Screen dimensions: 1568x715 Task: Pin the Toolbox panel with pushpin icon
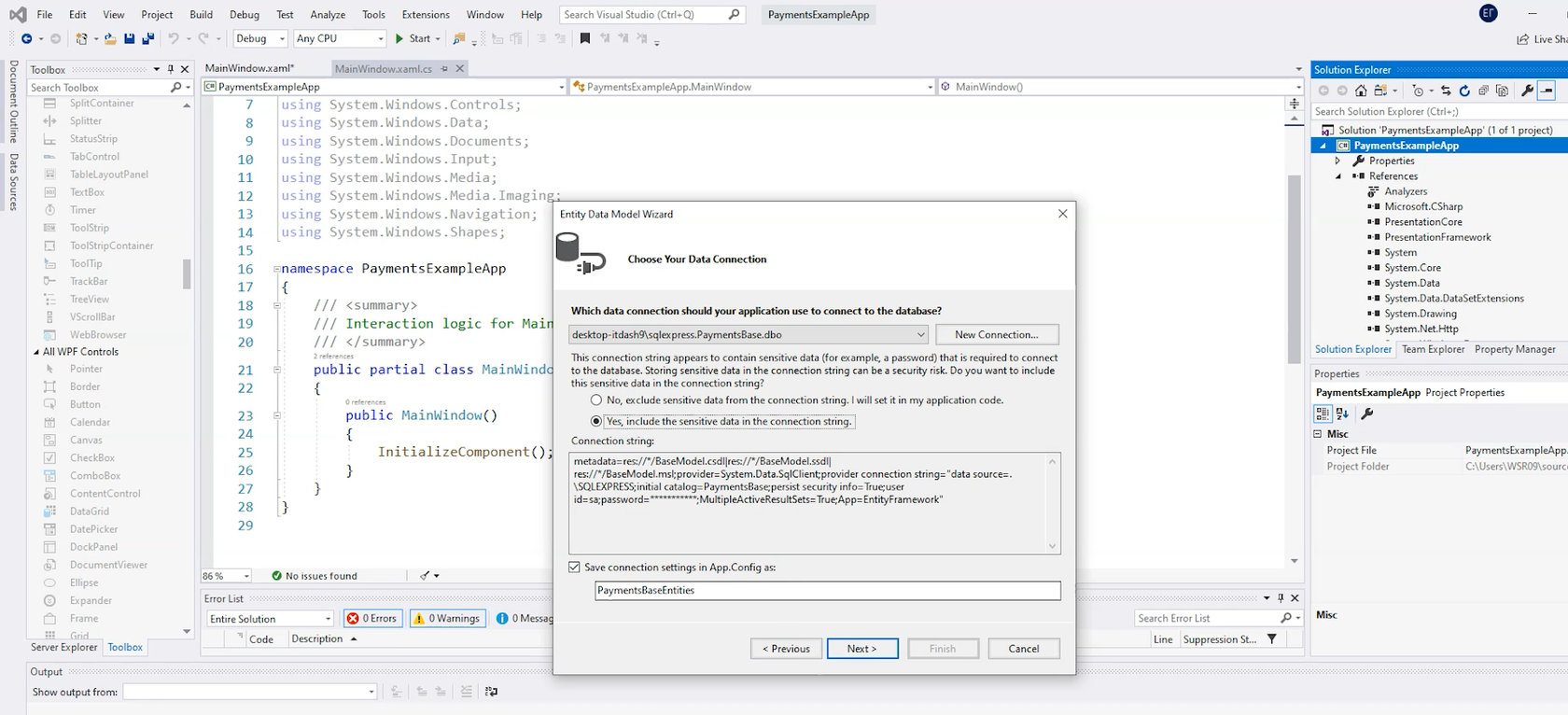(x=170, y=69)
